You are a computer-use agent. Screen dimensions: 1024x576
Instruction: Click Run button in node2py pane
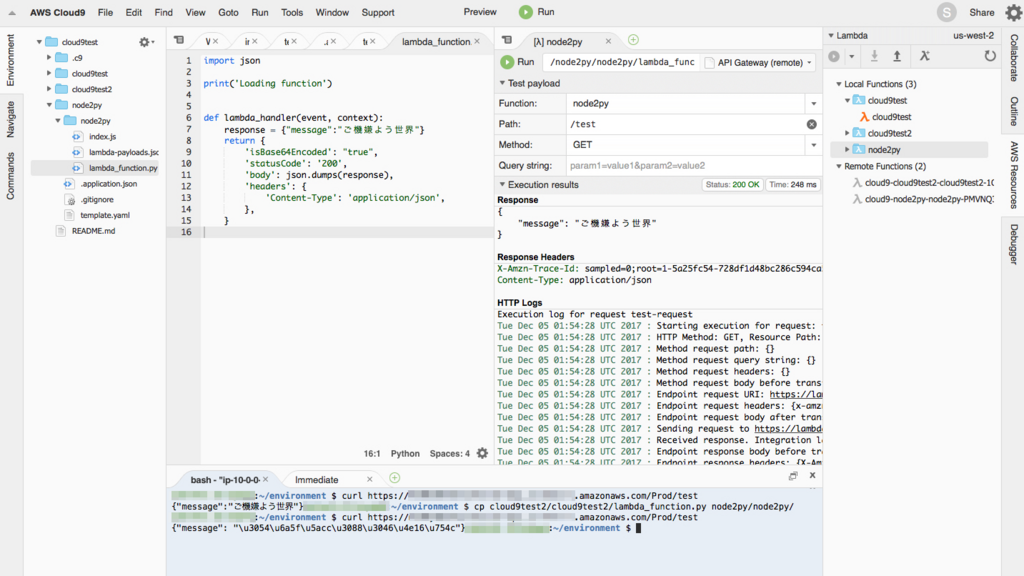(518, 62)
